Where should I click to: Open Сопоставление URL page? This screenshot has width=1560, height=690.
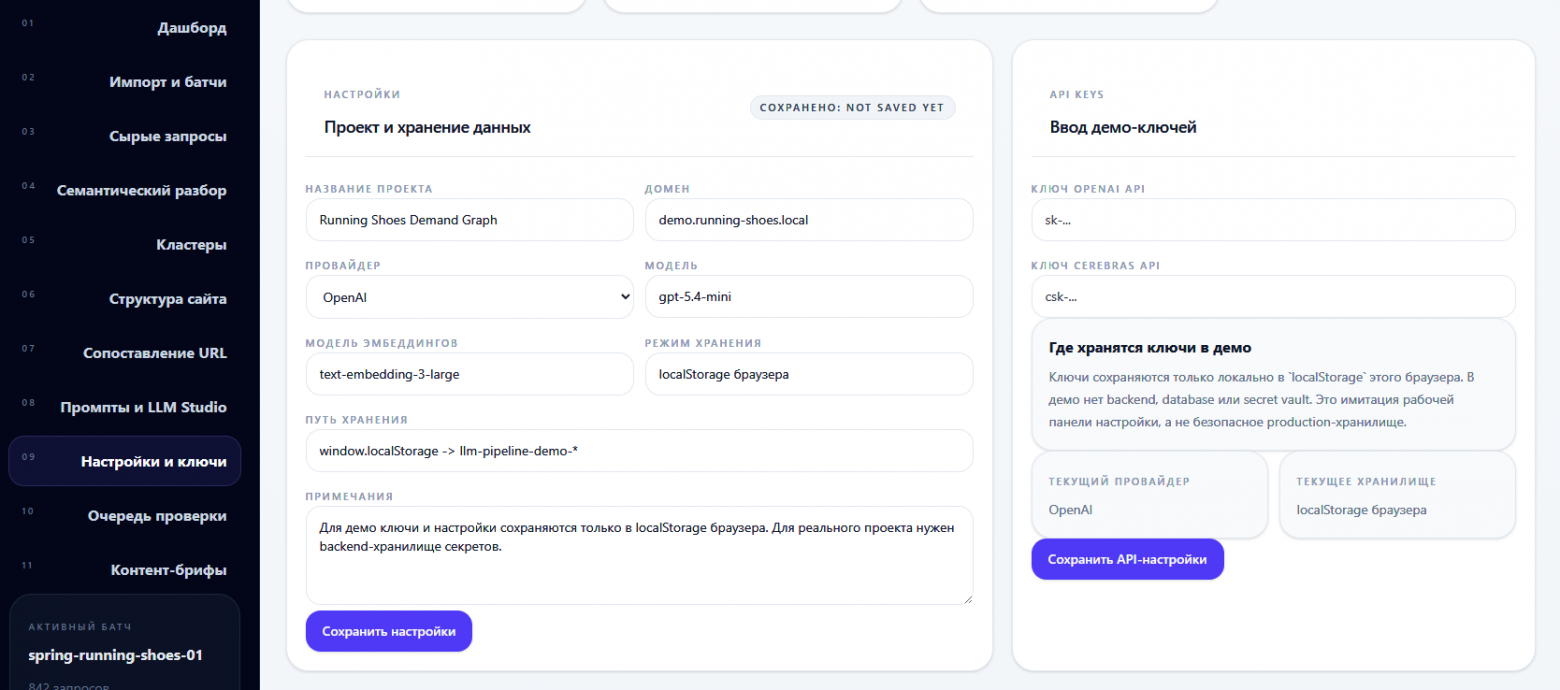point(154,353)
